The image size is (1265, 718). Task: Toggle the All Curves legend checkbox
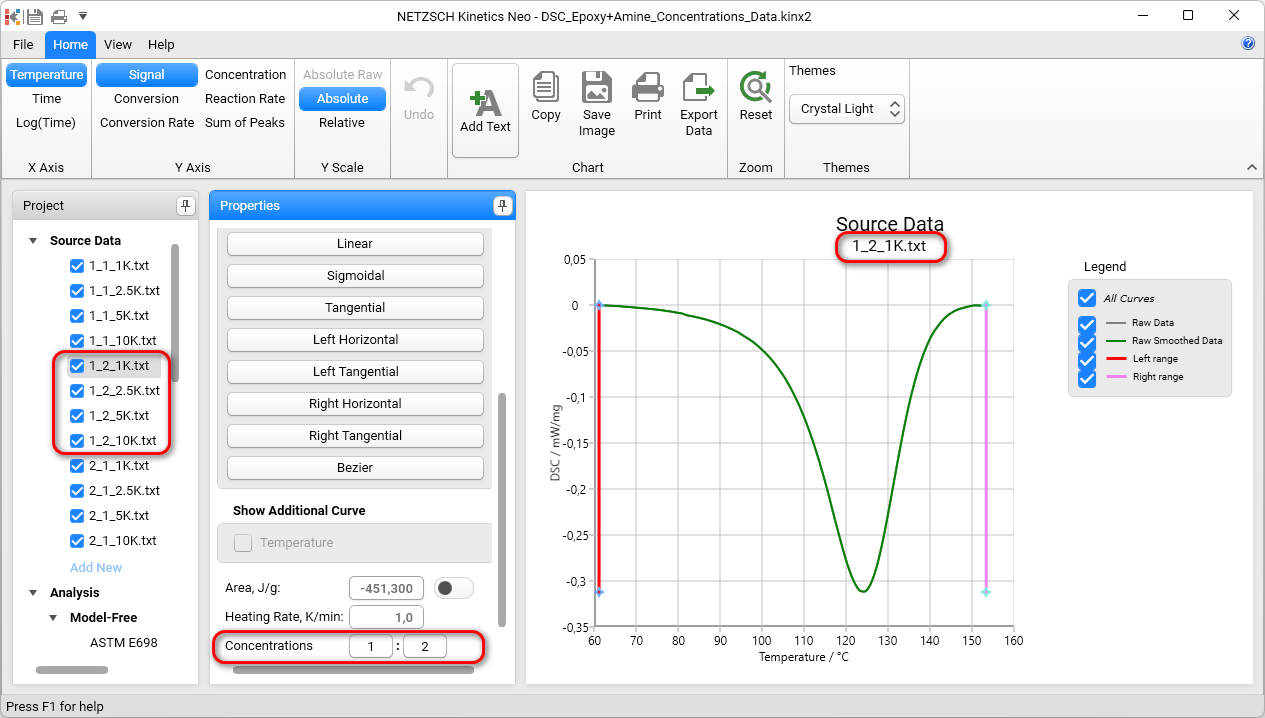(1087, 298)
